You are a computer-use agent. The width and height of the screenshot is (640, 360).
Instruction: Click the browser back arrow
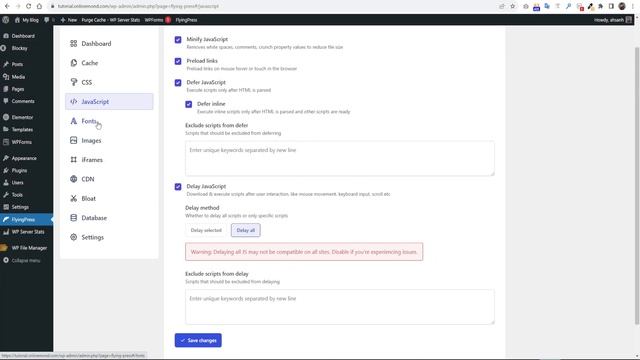pos(7,6)
